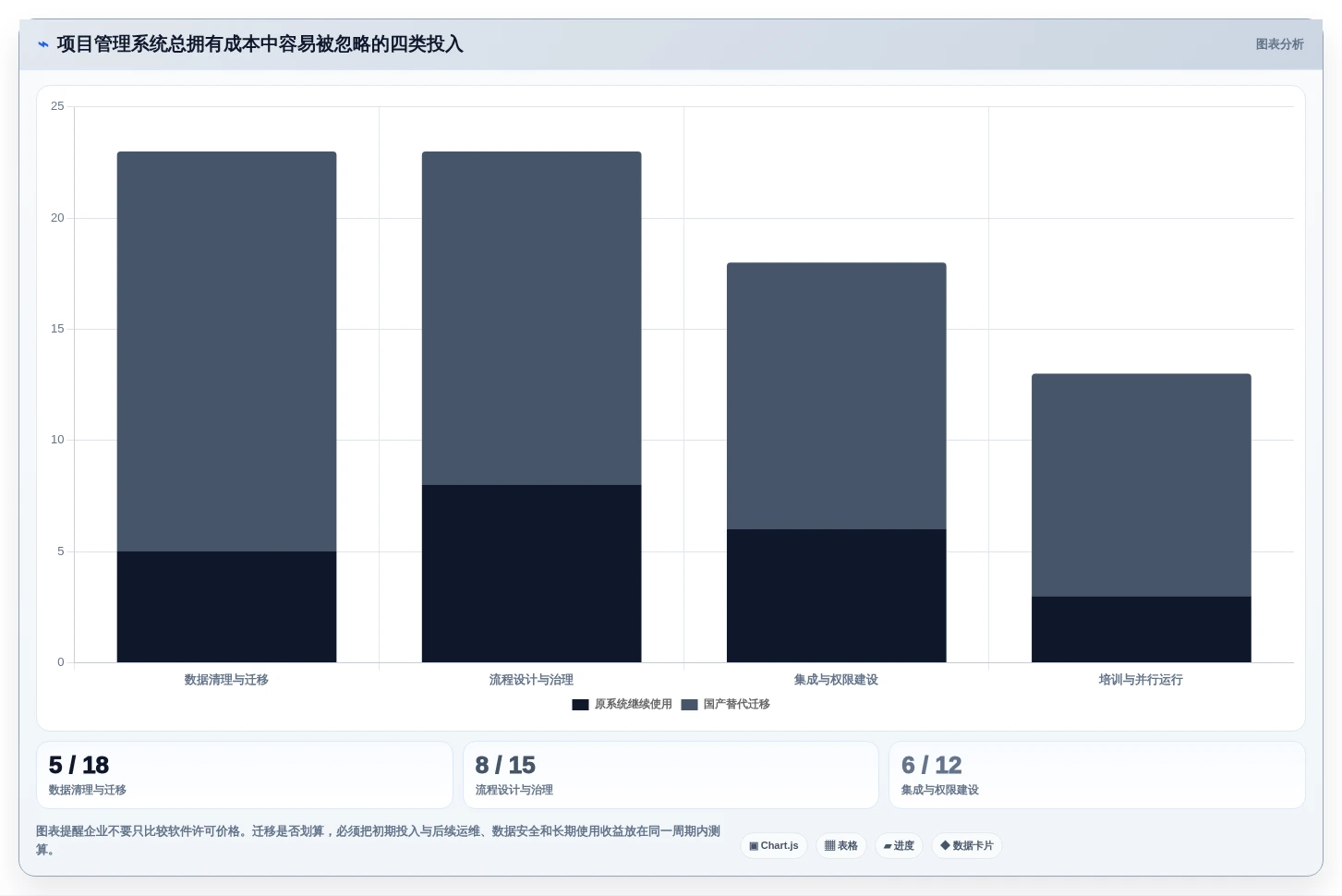Screen dimensions: 1342x896
Task: Open the 5 / 18 数据清理与迁移 card
Action: (x=245, y=775)
